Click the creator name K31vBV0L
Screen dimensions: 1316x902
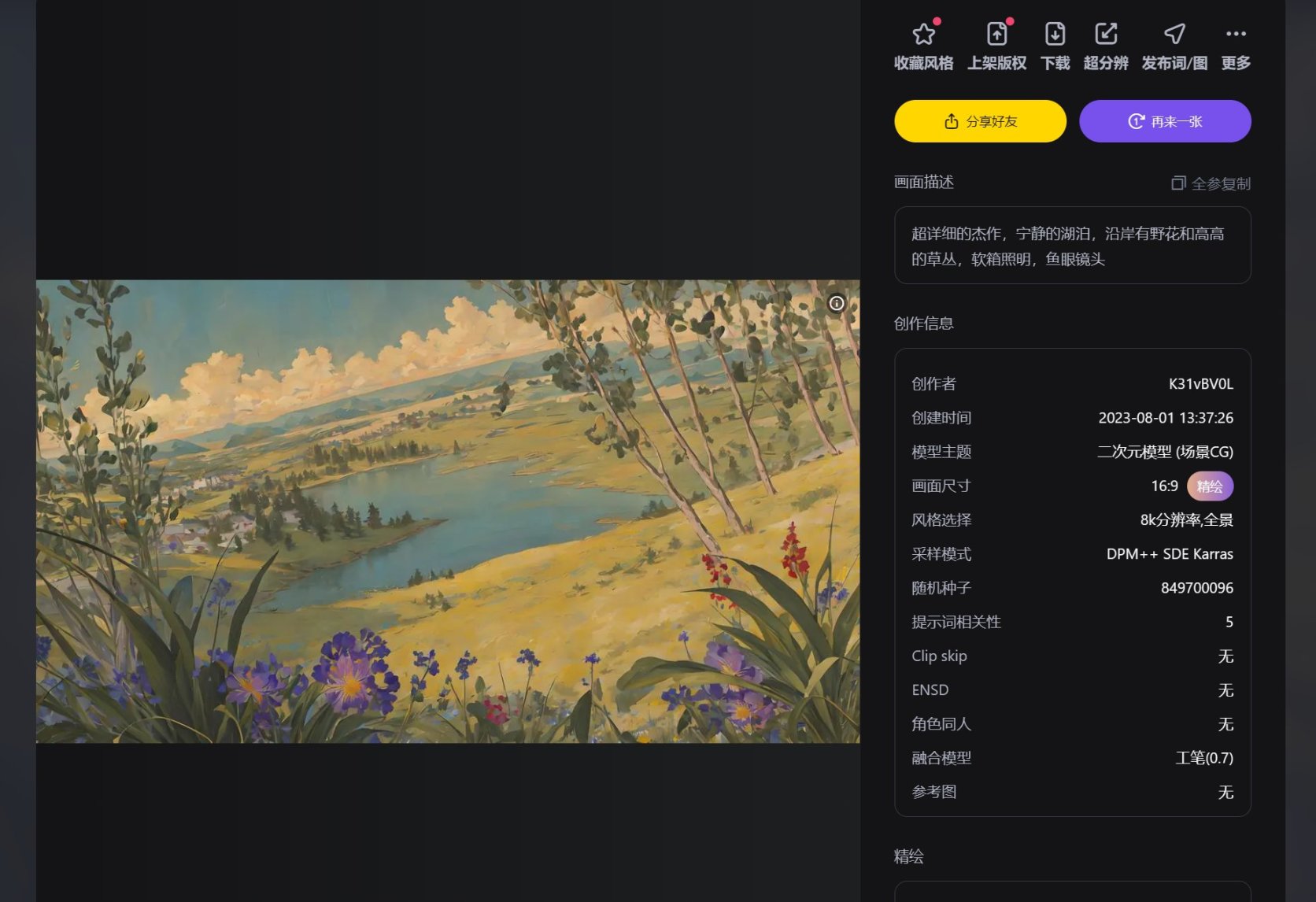pyautogui.click(x=1200, y=384)
